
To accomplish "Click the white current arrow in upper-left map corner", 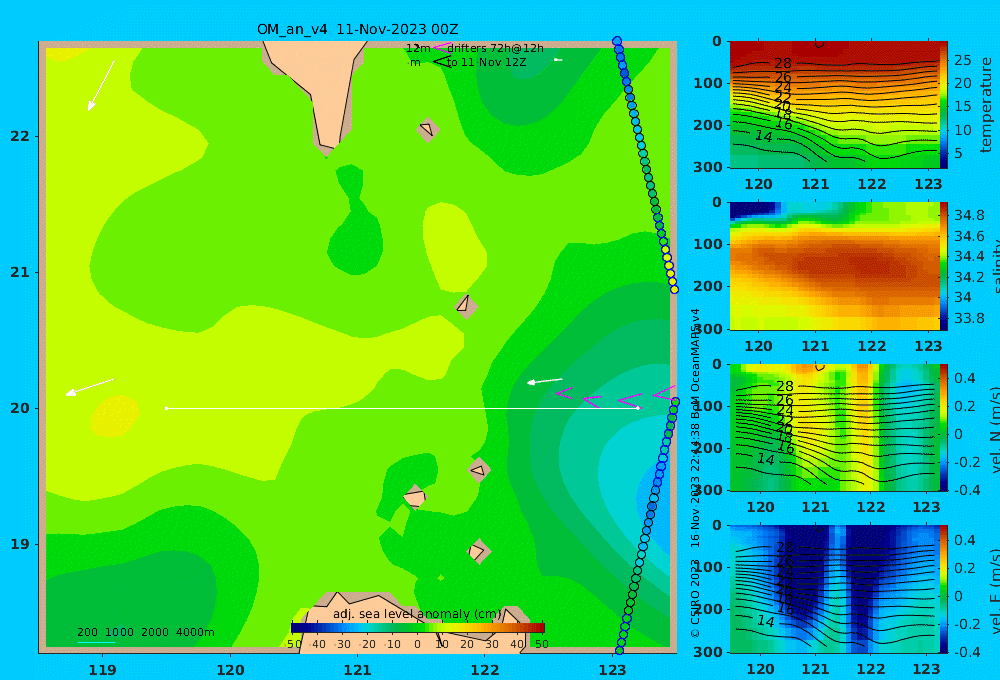I will 101,86.
